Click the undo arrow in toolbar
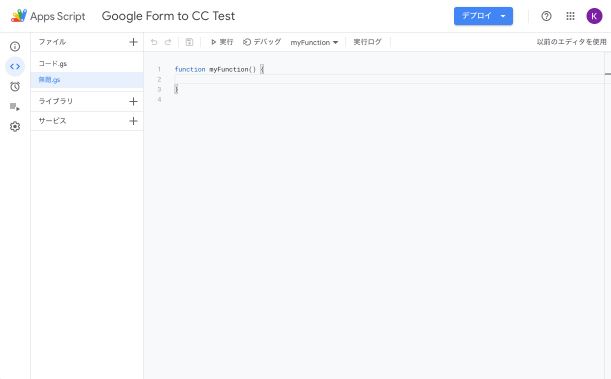 coord(154,42)
